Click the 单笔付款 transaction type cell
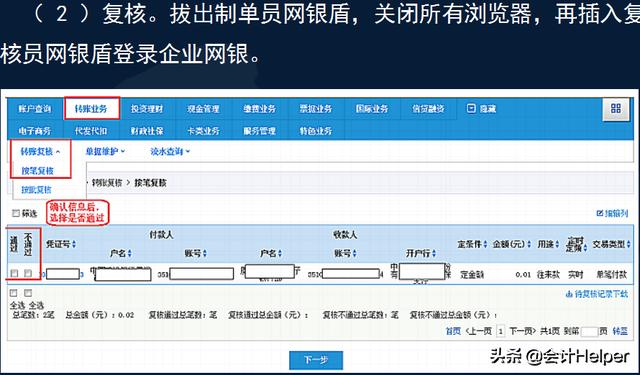Image resolution: width=640 pixels, height=375 pixels. click(611, 275)
